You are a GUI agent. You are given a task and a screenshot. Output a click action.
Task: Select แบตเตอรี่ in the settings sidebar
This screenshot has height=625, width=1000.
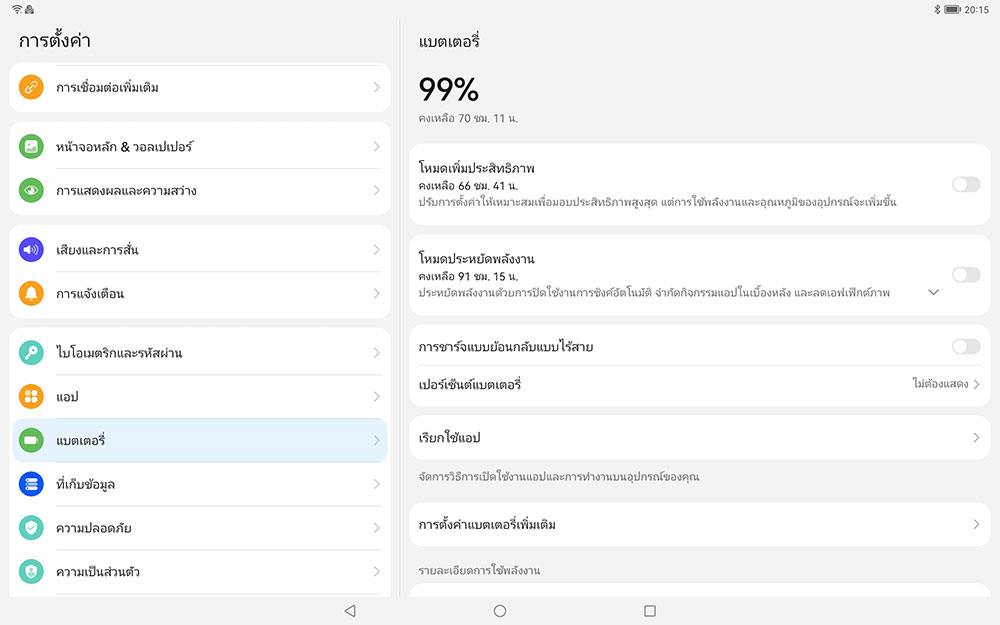[x=200, y=440]
